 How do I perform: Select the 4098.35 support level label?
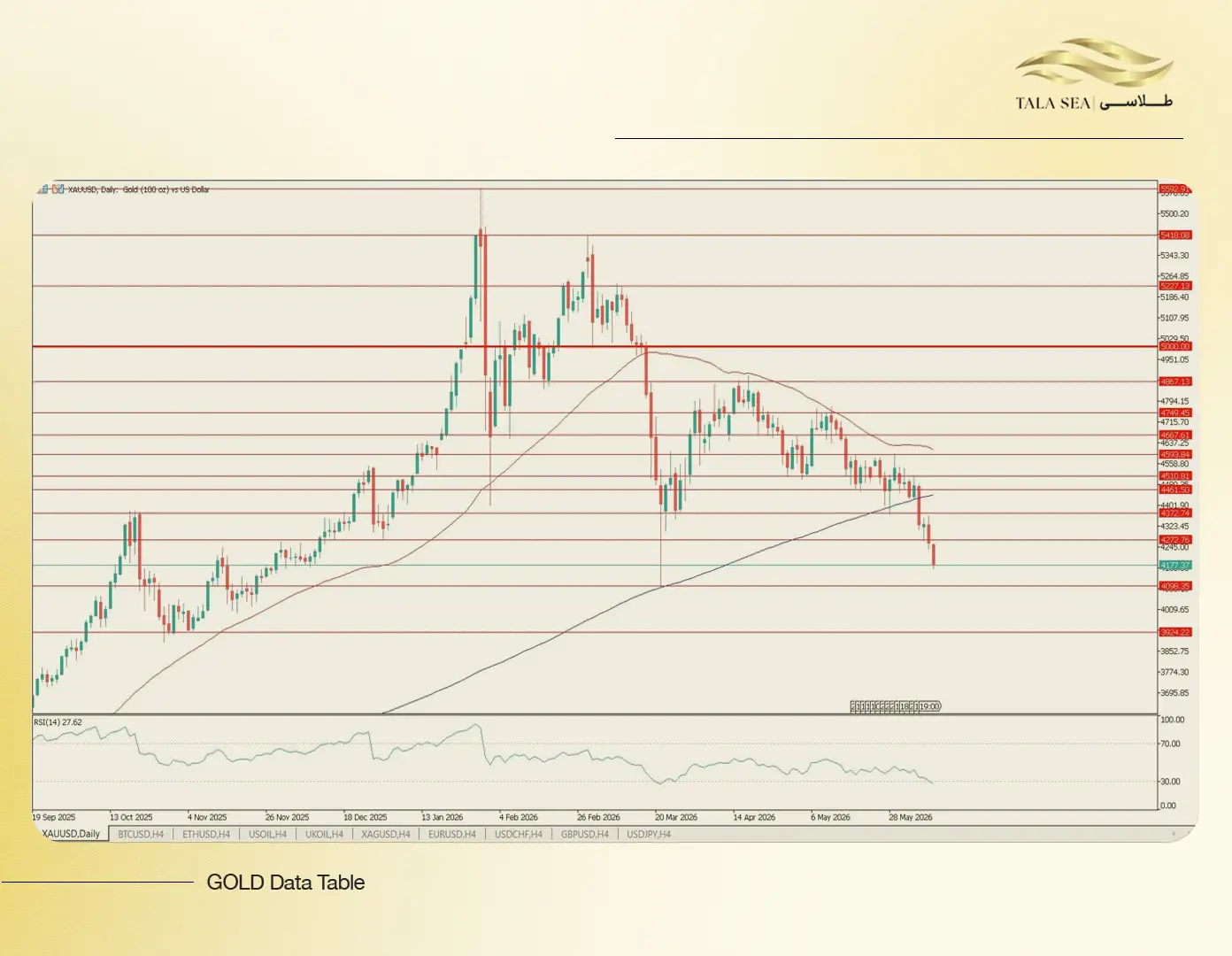tap(1175, 586)
